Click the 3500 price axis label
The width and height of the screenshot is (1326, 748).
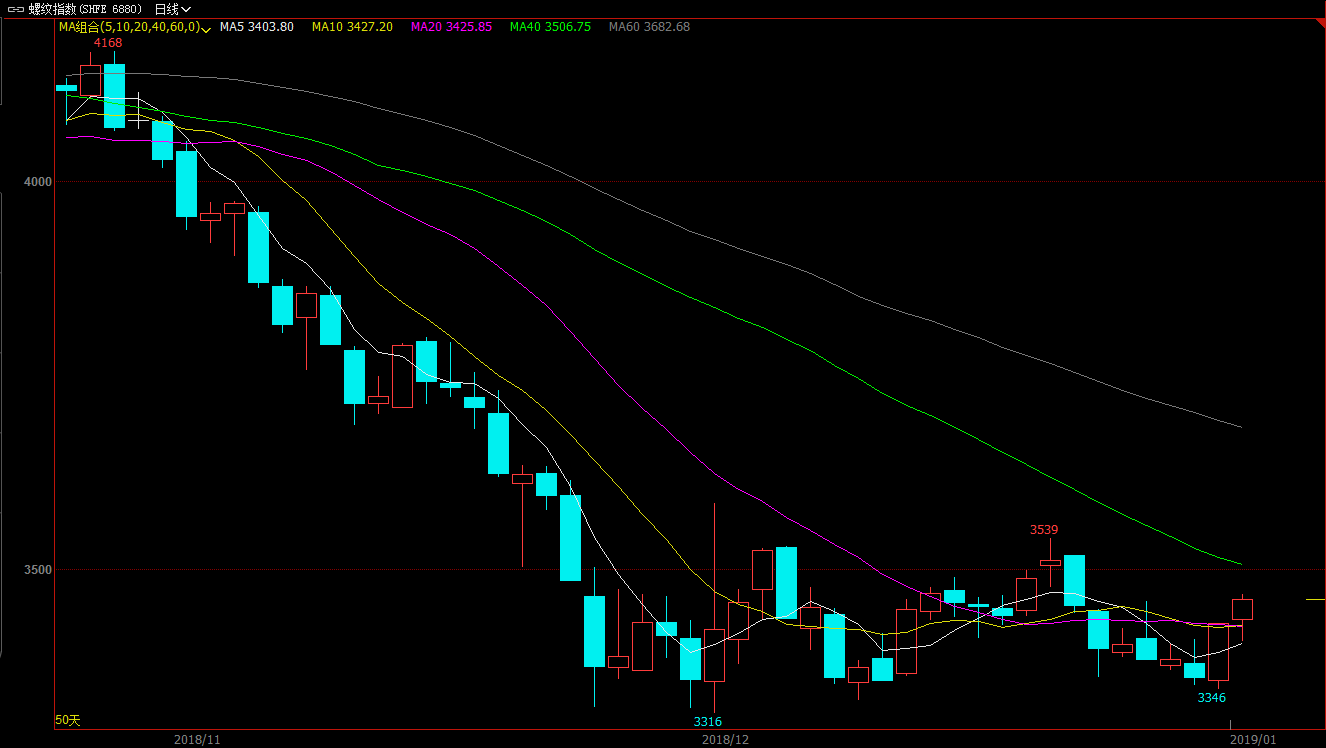coord(39,569)
